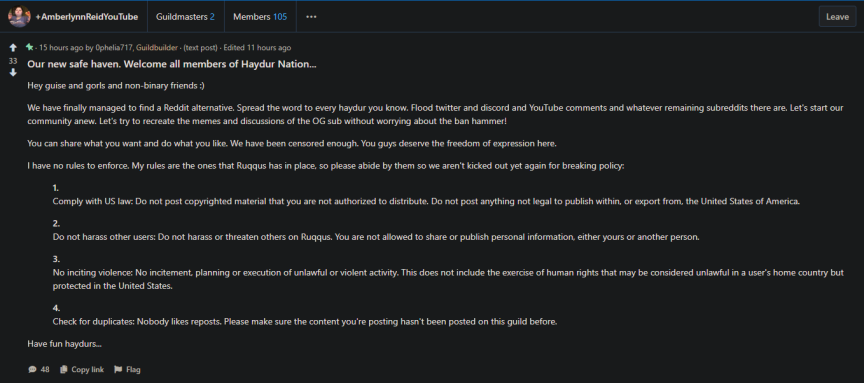Viewport: 864px width, 383px height.
Task: Open author 0phelia717 profile link
Action: (114, 48)
